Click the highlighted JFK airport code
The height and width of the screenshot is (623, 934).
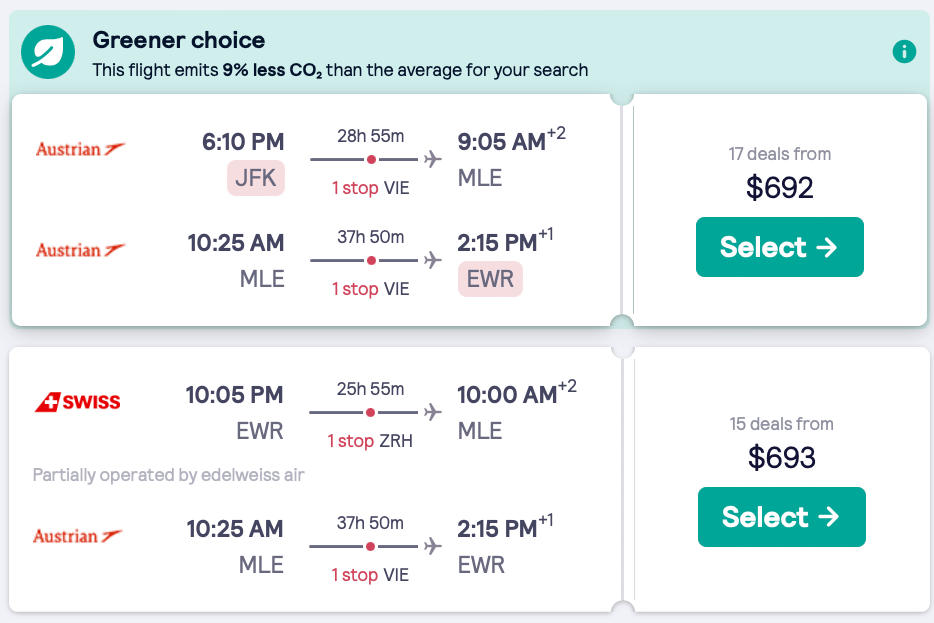[256, 179]
